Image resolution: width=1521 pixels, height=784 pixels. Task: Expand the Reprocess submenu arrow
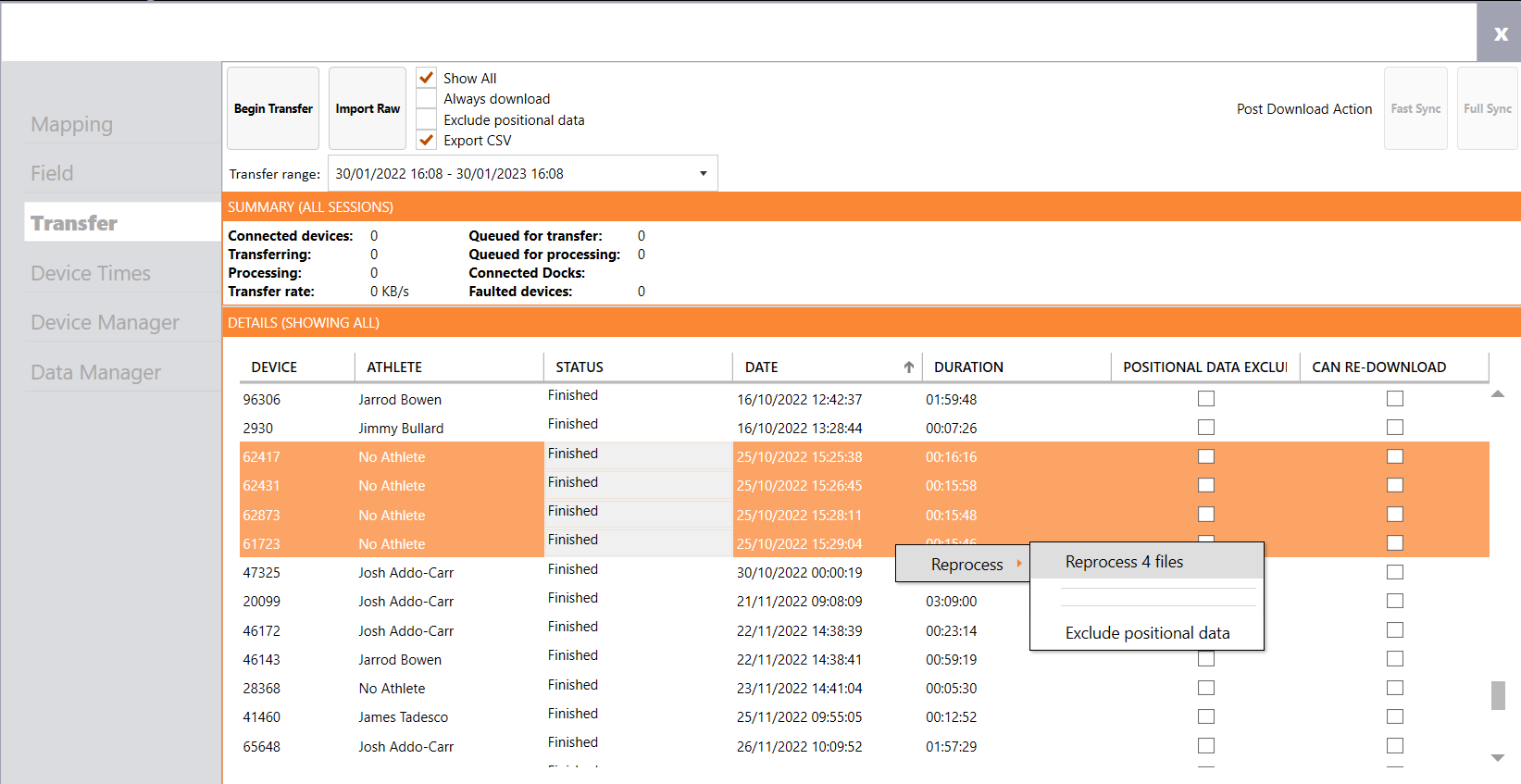1018,564
